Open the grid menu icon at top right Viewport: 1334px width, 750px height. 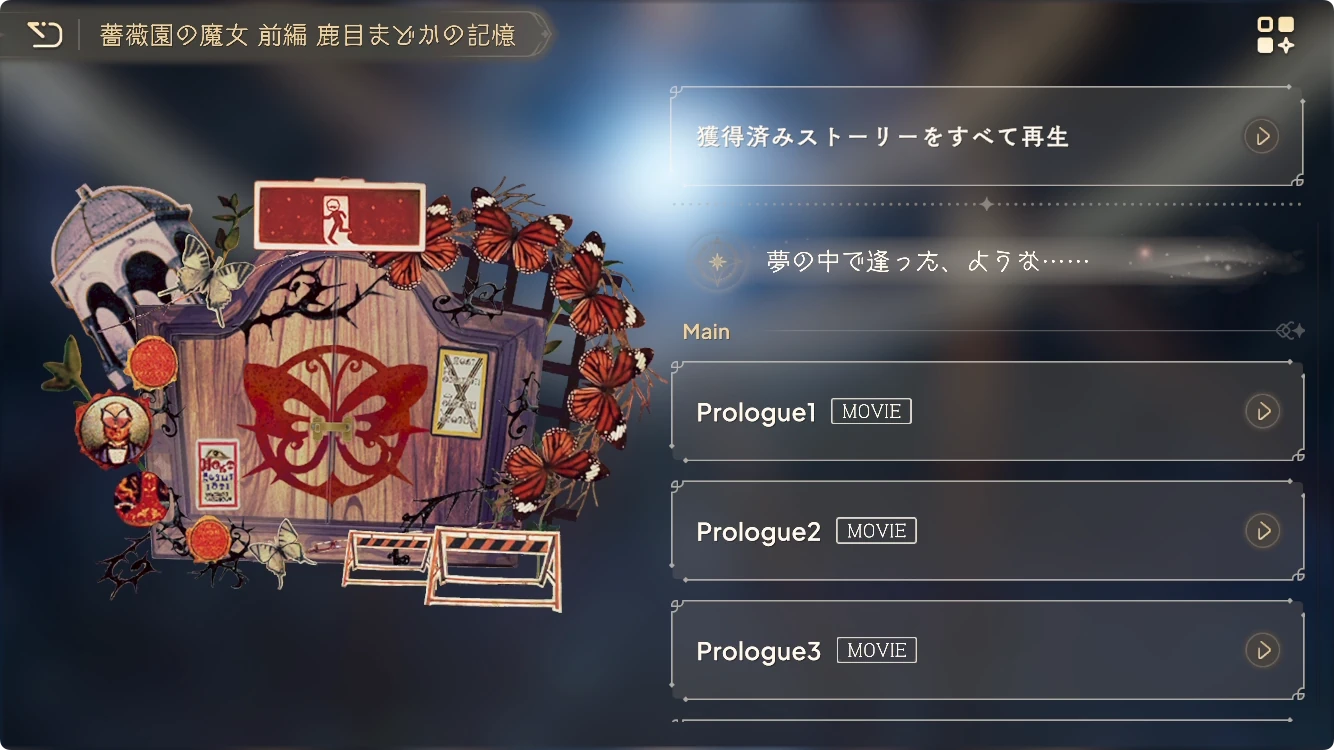click(x=1275, y=35)
